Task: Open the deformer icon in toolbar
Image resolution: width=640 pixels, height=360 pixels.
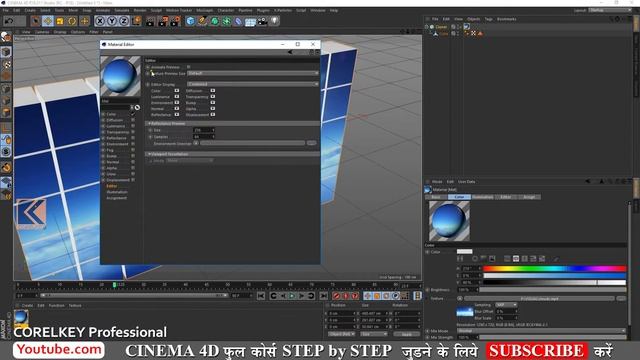Action: pyautogui.click(x=238, y=21)
